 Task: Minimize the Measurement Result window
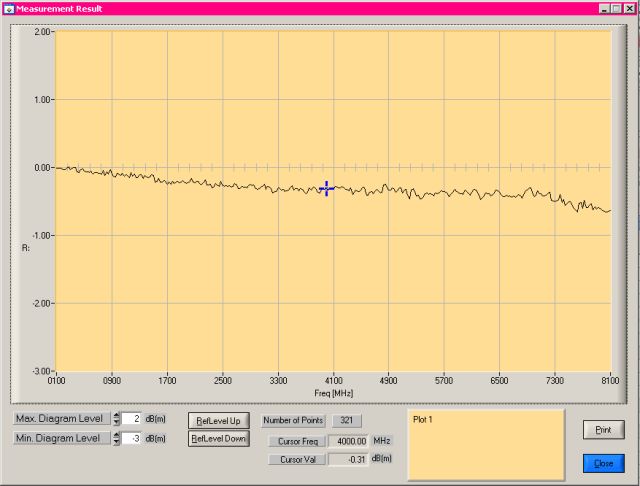point(604,9)
